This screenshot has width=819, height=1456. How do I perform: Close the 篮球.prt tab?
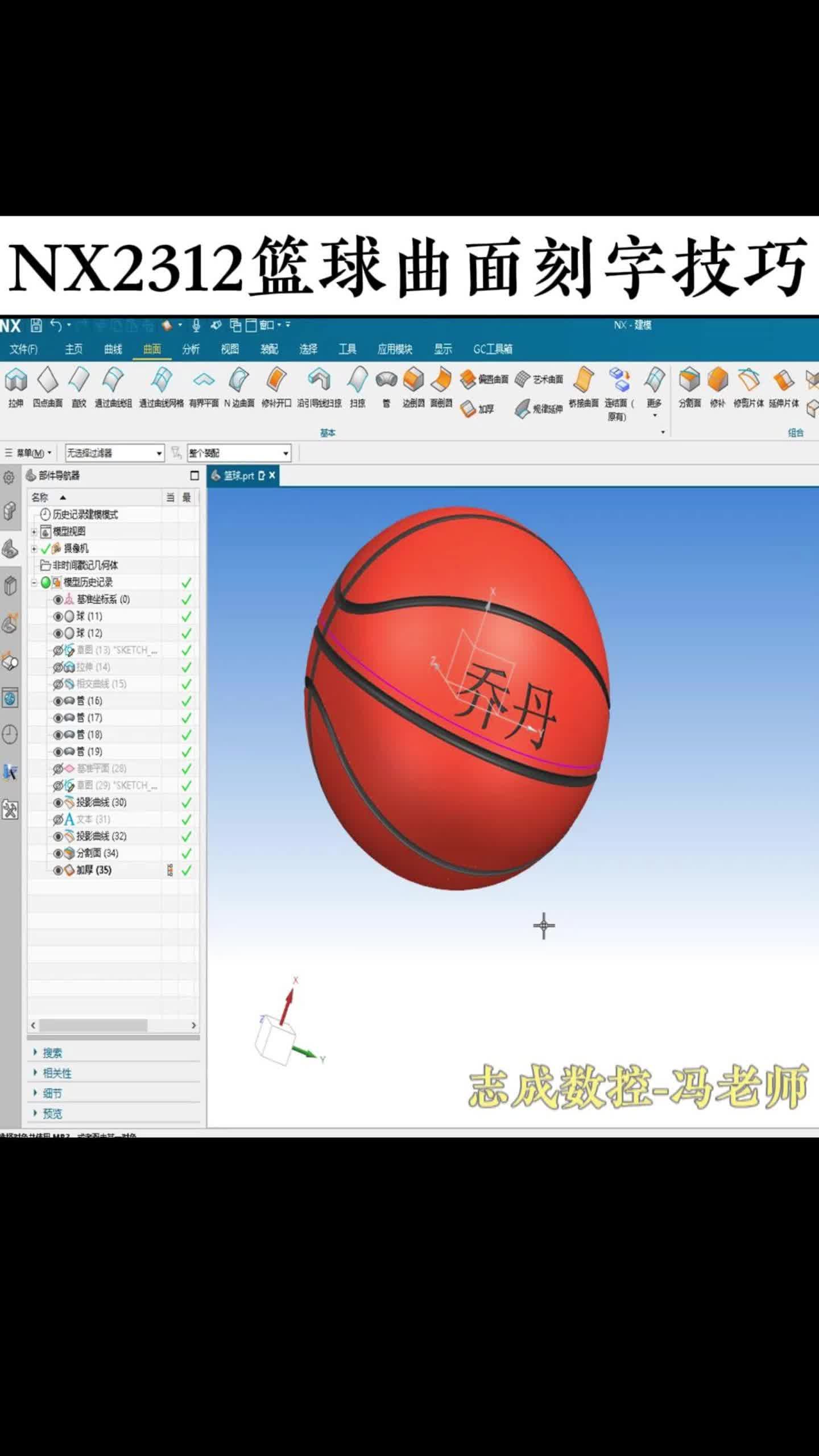(272, 475)
